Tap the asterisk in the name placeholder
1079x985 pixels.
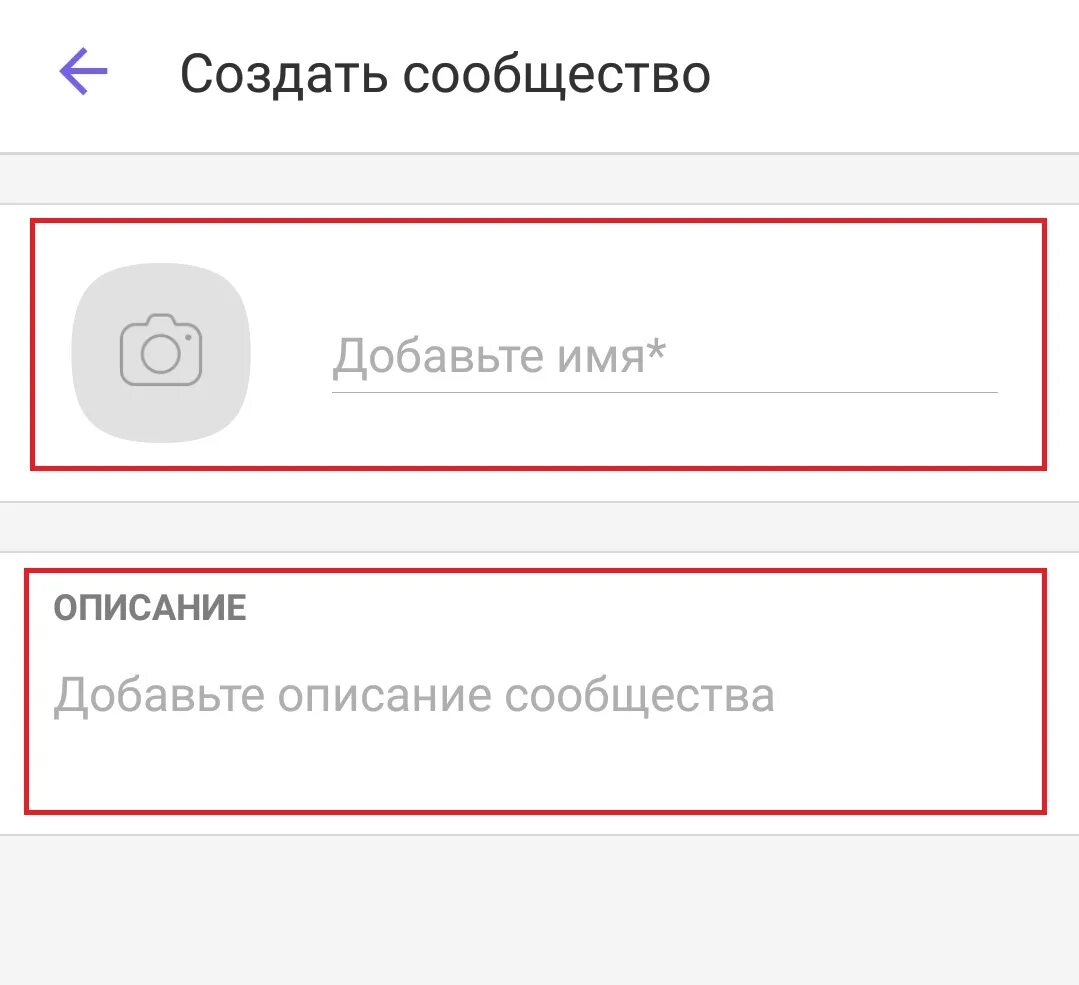point(657,350)
